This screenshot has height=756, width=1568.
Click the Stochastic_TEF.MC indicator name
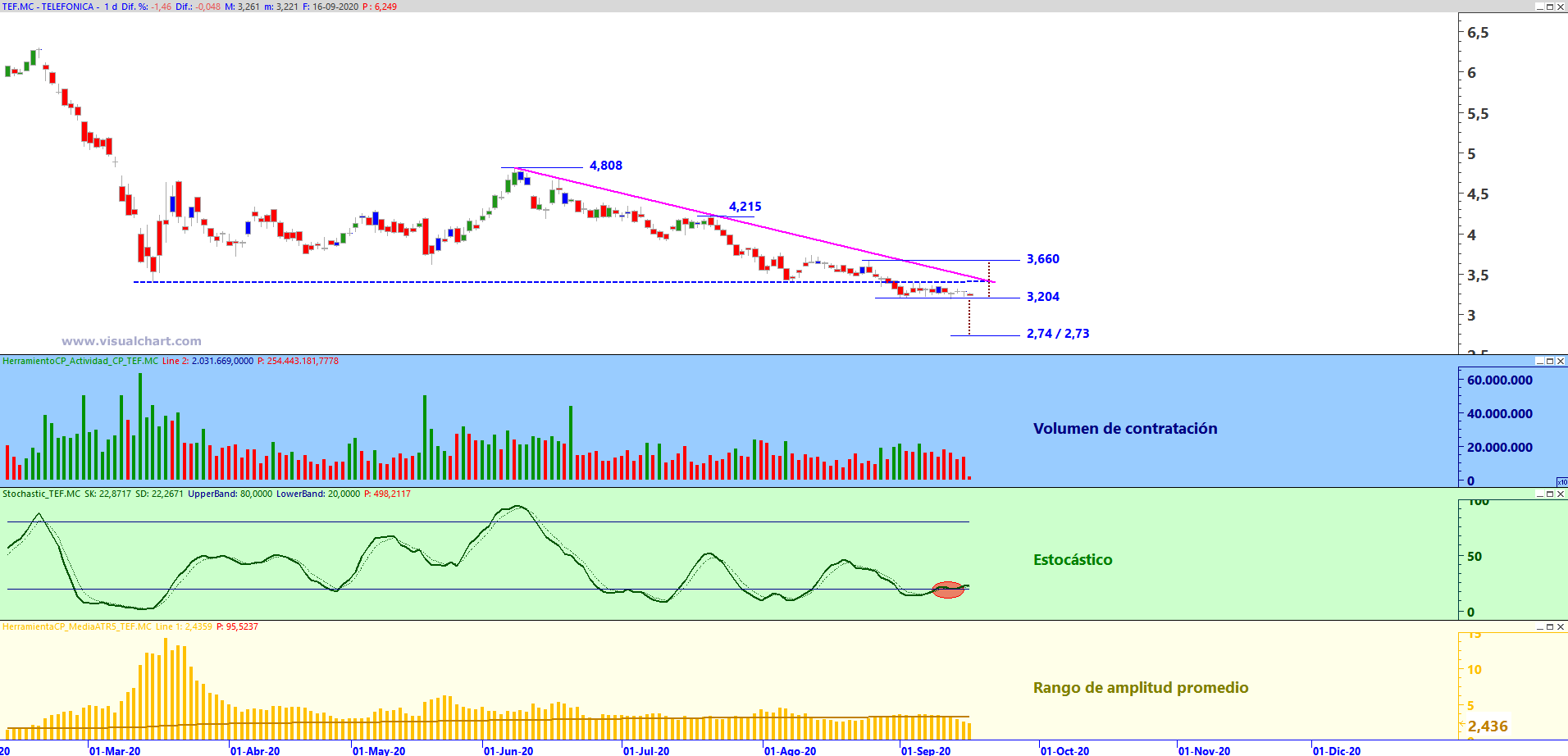42,494
